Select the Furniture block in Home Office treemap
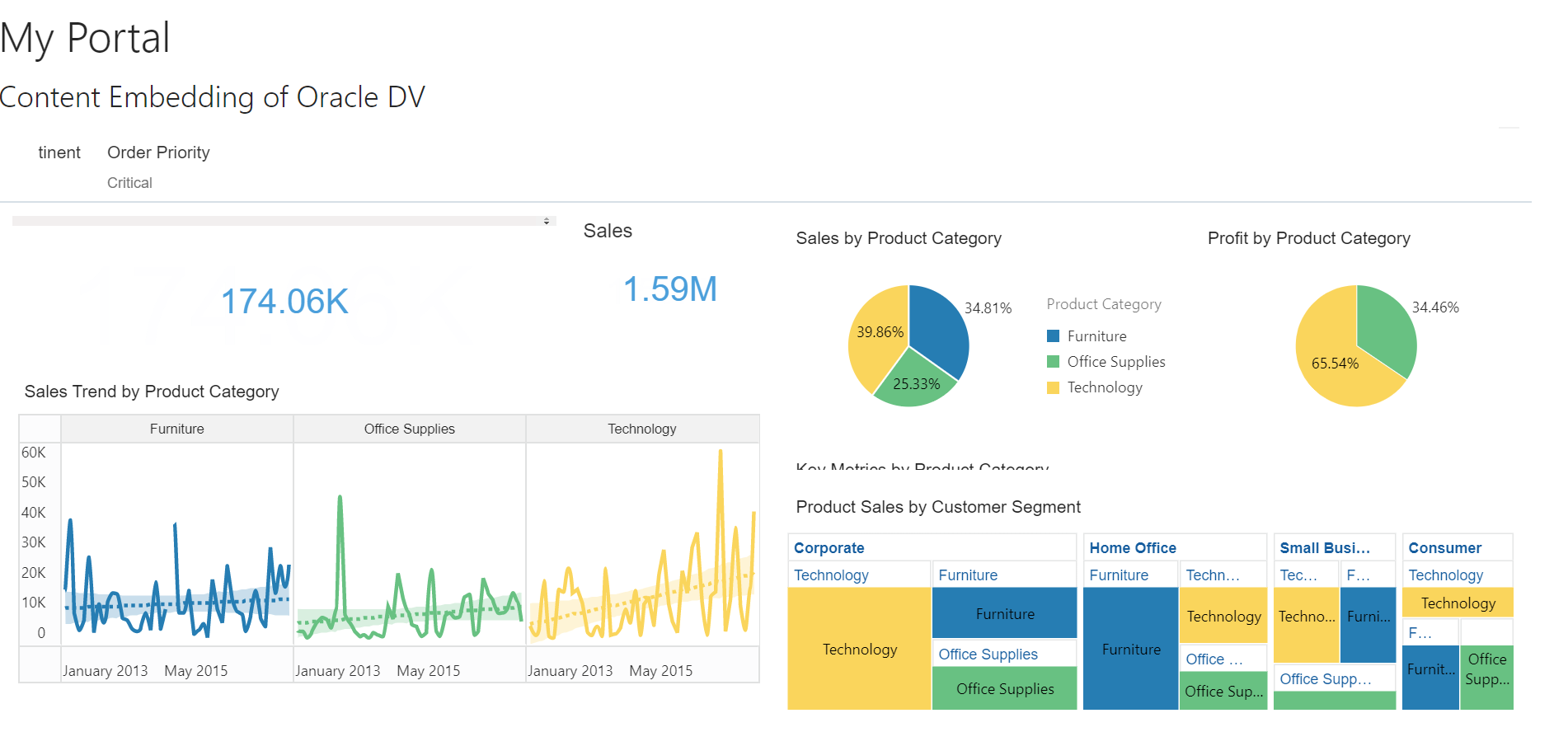This screenshot has width=1568, height=746. 1129,649
